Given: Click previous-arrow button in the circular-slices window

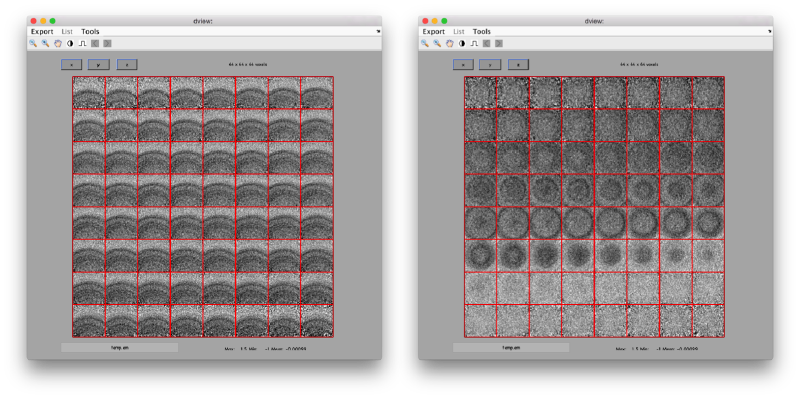Looking at the screenshot, I should click(486, 43).
